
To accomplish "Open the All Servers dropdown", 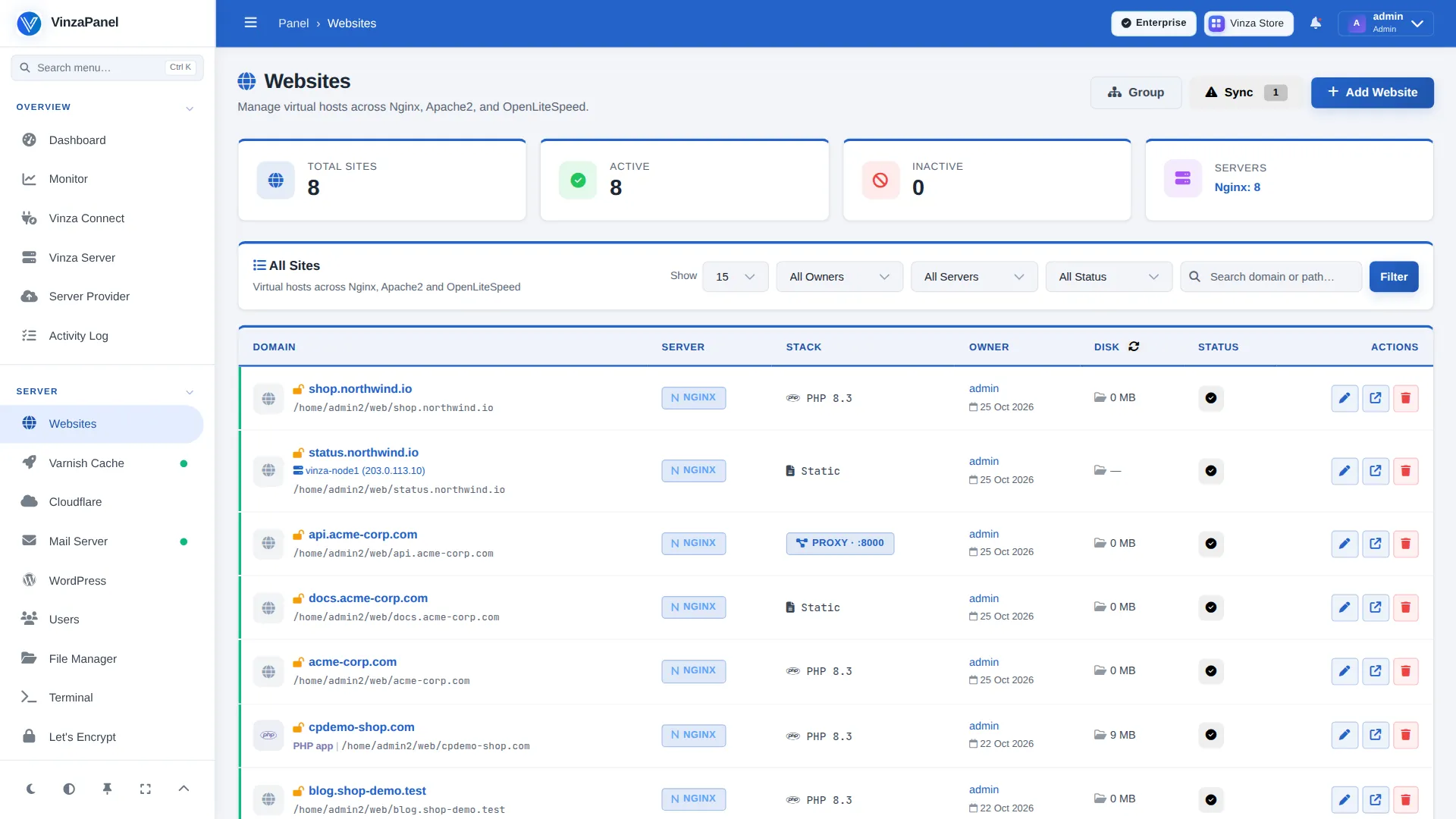I will (x=974, y=277).
